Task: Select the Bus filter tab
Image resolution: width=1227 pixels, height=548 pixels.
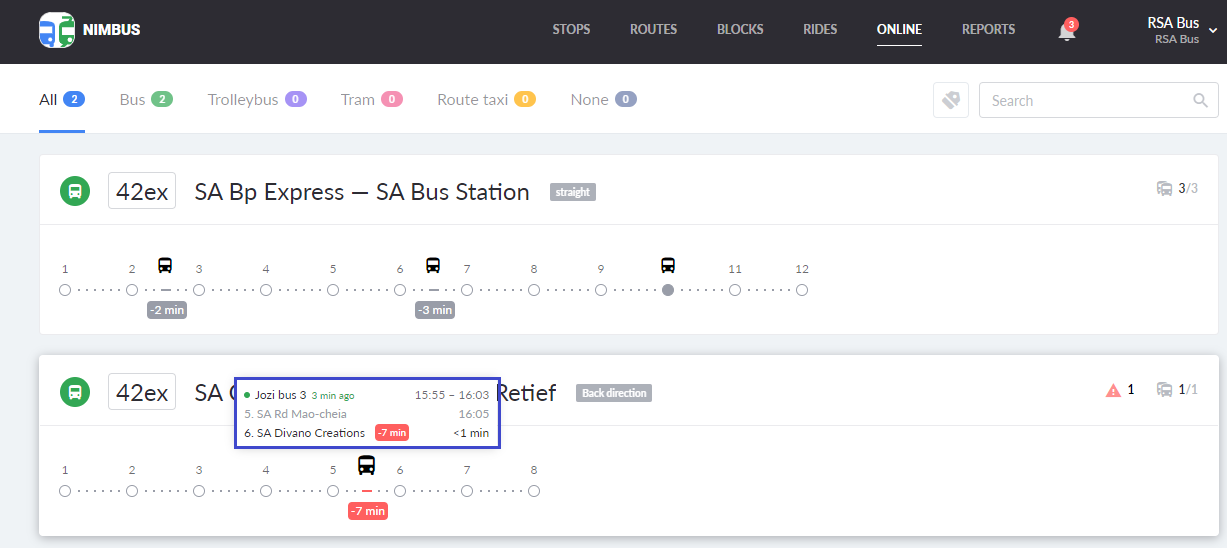Action: [x=146, y=99]
